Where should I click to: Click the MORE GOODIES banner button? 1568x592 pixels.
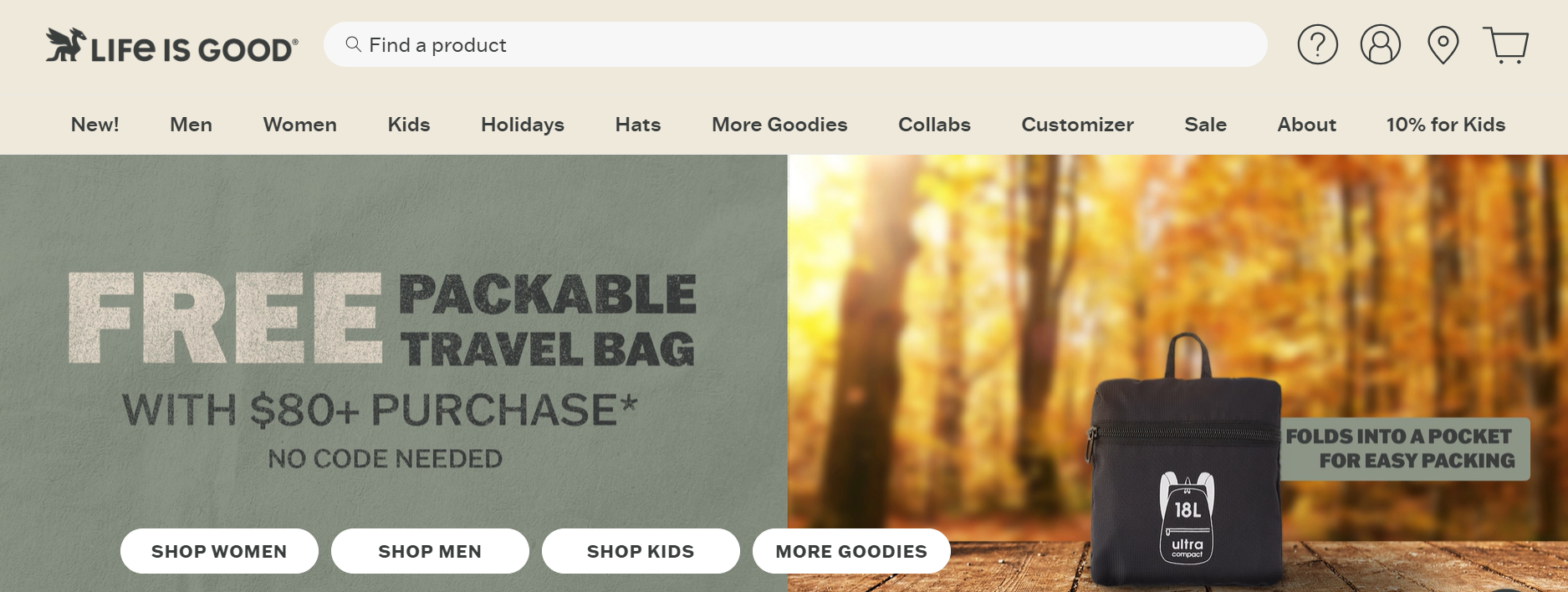click(x=850, y=551)
